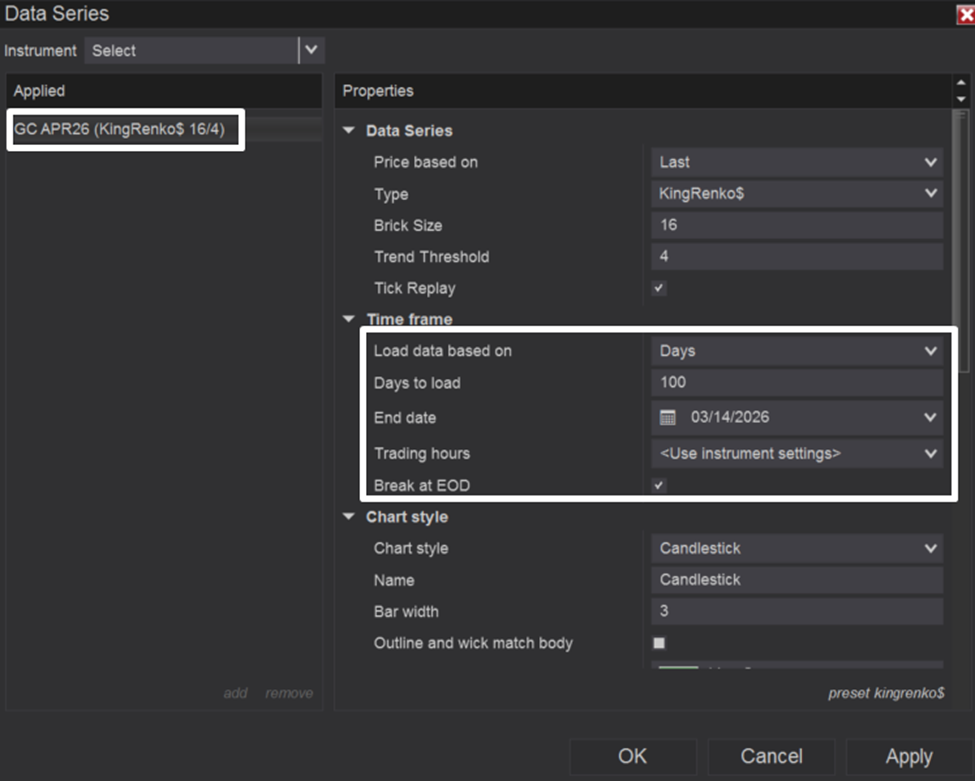Click the remove link
This screenshot has height=781, width=975.
289,693
